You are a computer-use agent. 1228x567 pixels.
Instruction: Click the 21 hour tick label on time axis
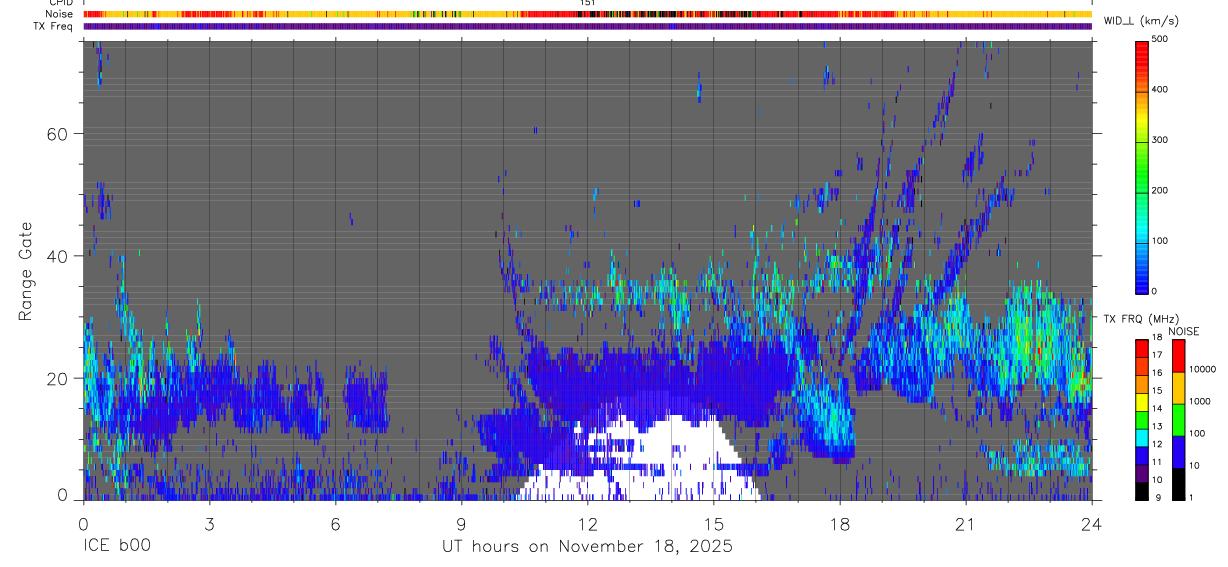[x=965, y=525]
